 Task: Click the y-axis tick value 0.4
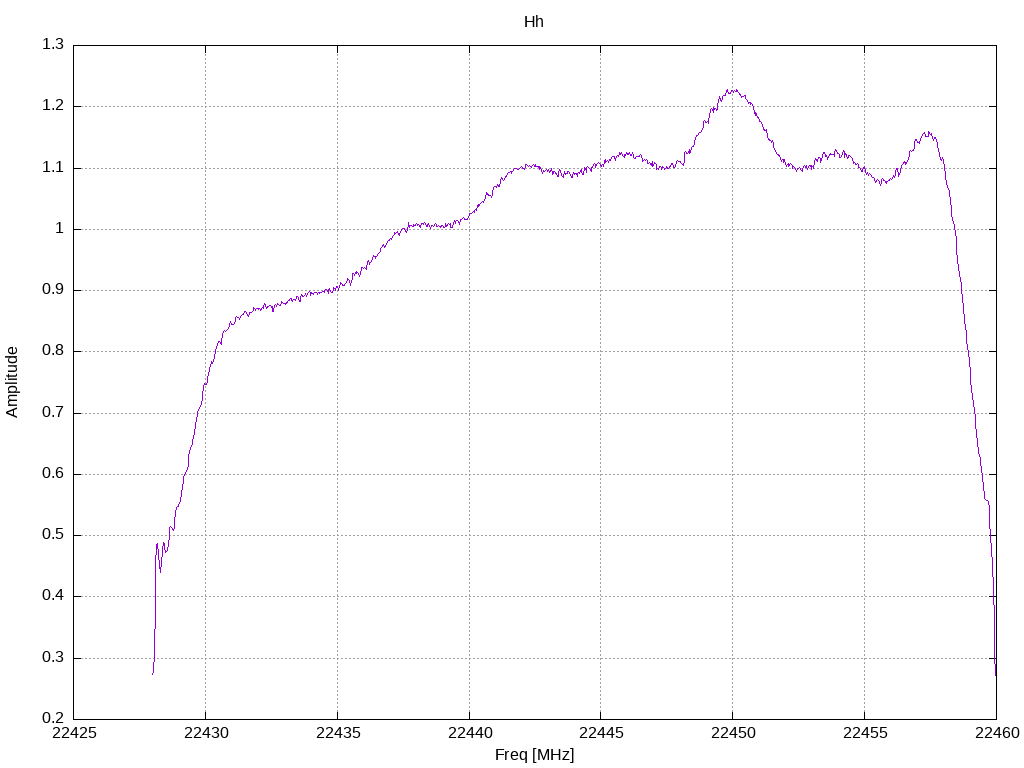click(x=53, y=596)
